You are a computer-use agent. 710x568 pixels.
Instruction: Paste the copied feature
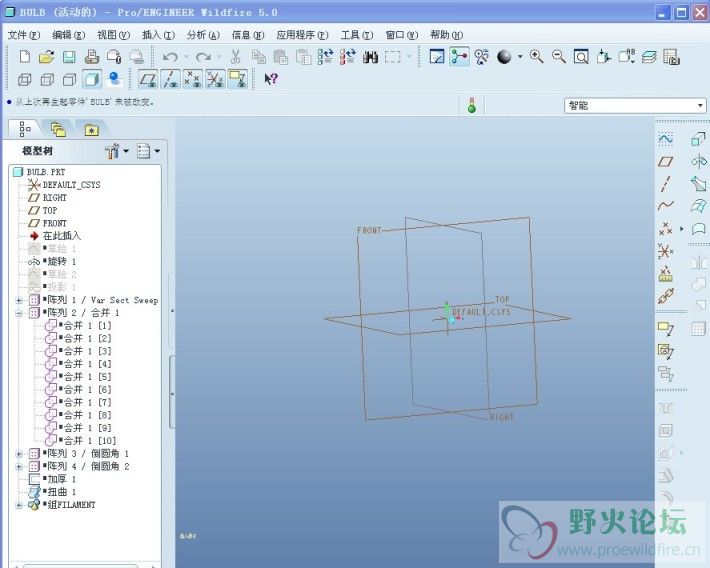281,57
